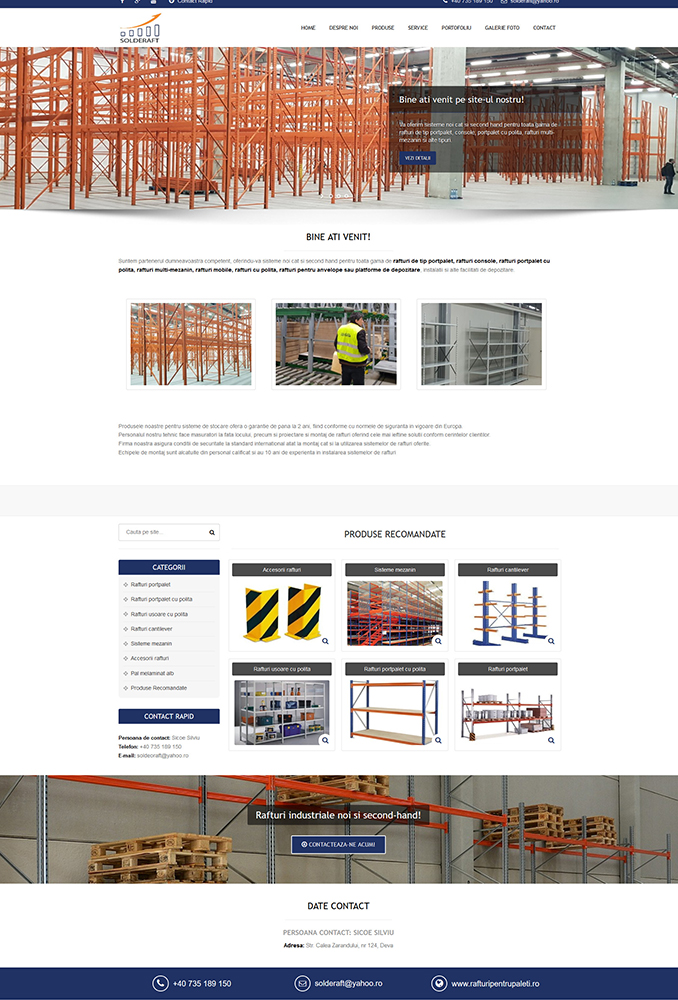Image resolution: width=678 pixels, height=1000 pixels.
Task: Click the www.rafturipentrupaleti.ro footer link
Action: 495,984
